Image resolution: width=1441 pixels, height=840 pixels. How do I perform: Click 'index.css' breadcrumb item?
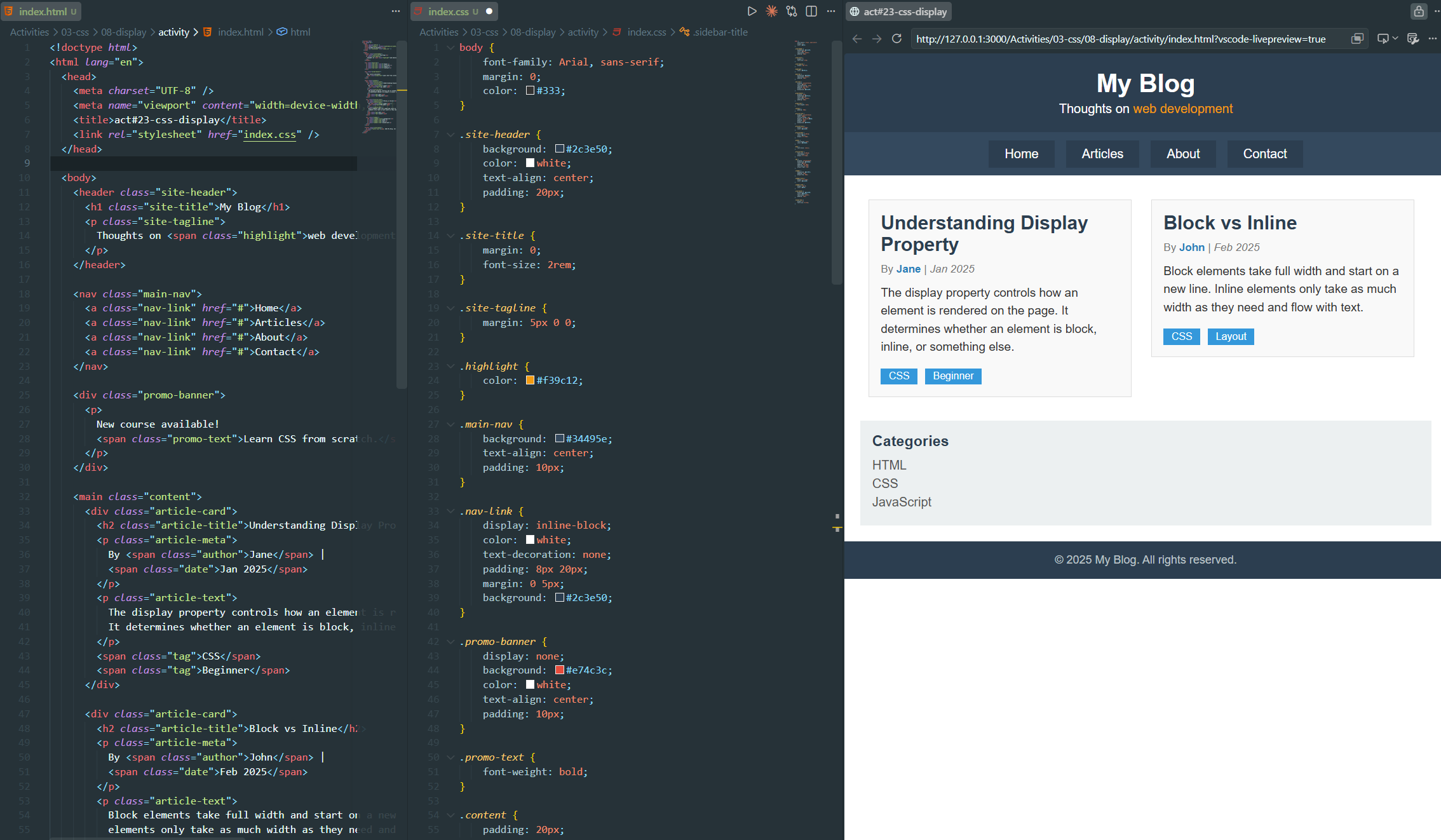pos(646,32)
